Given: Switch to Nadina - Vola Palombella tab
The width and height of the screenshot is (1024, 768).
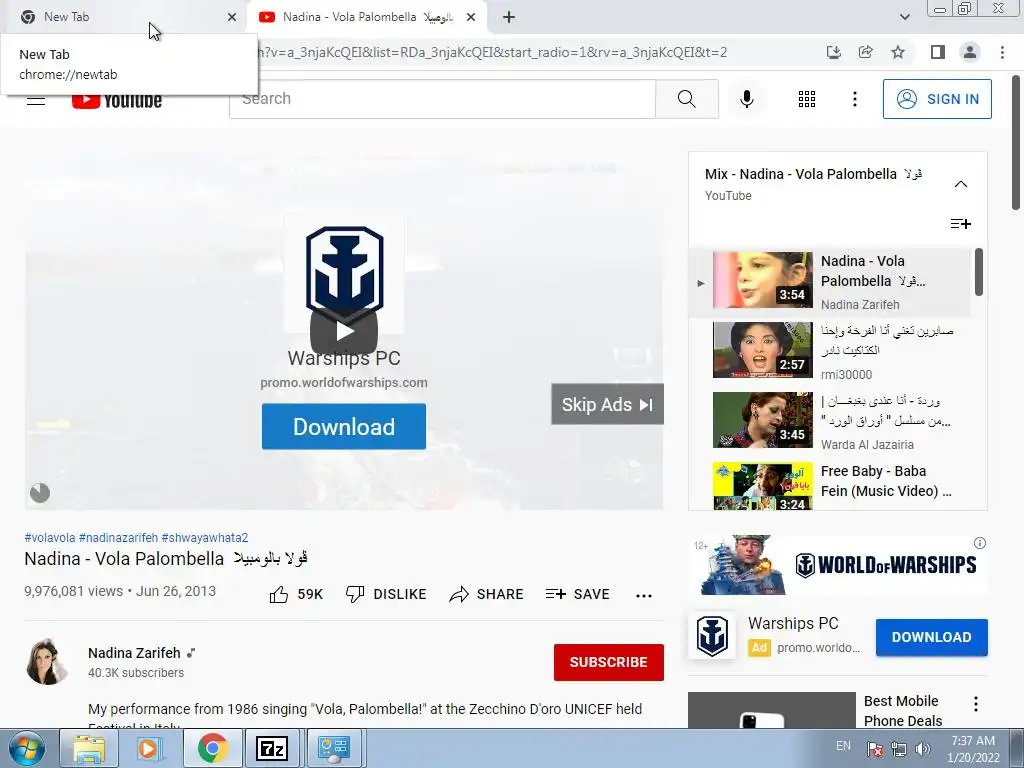Looking at the screenshot, I should click(368, 17).
